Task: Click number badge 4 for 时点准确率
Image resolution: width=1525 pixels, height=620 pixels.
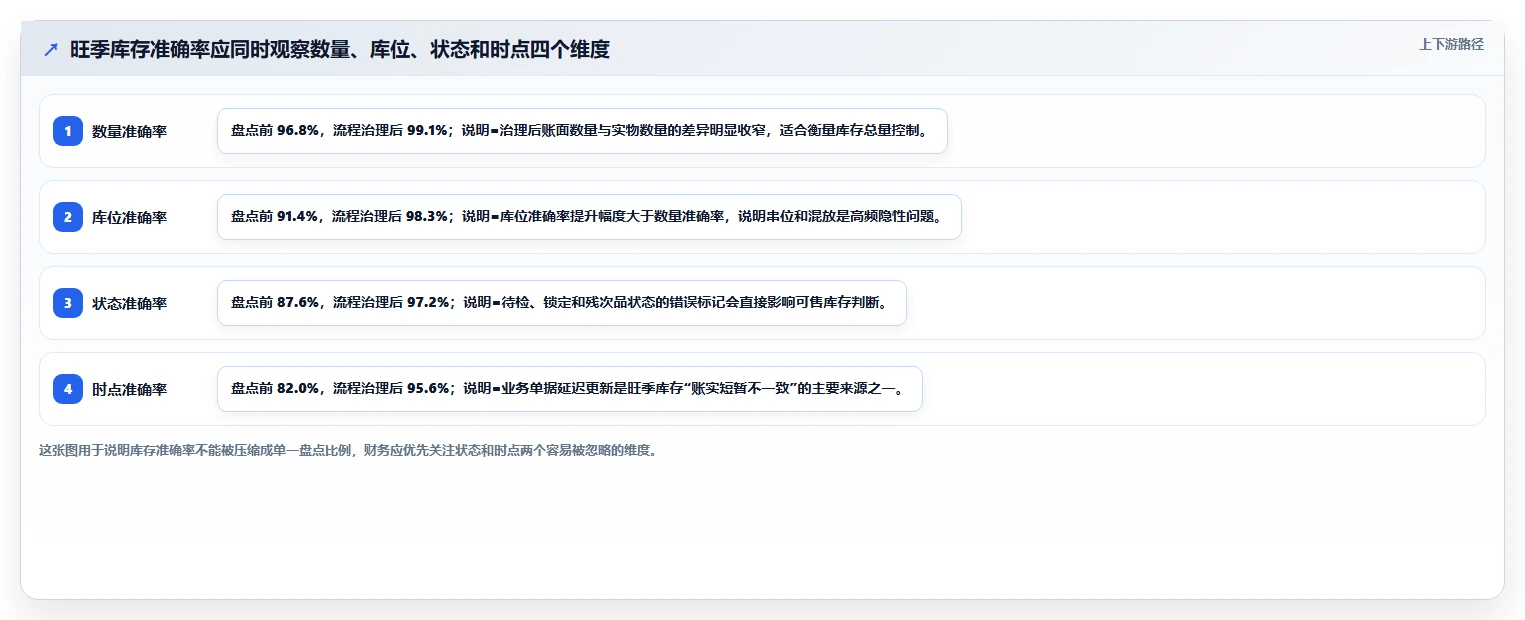Action: coord(68,389)
